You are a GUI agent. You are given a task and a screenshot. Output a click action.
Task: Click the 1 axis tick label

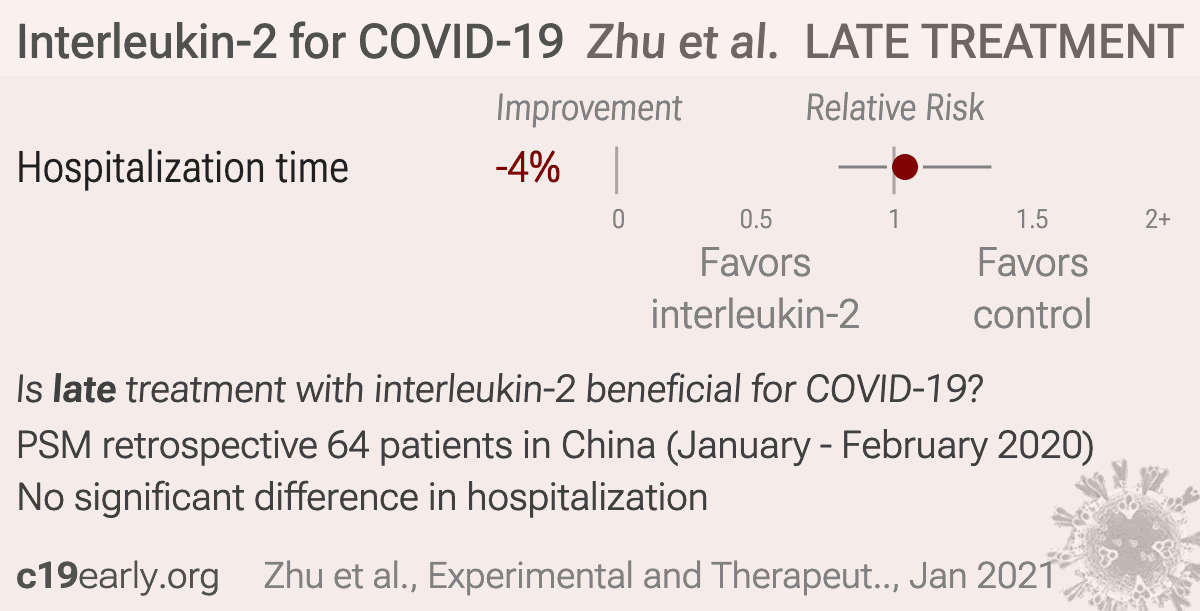(x=894, y=219)
